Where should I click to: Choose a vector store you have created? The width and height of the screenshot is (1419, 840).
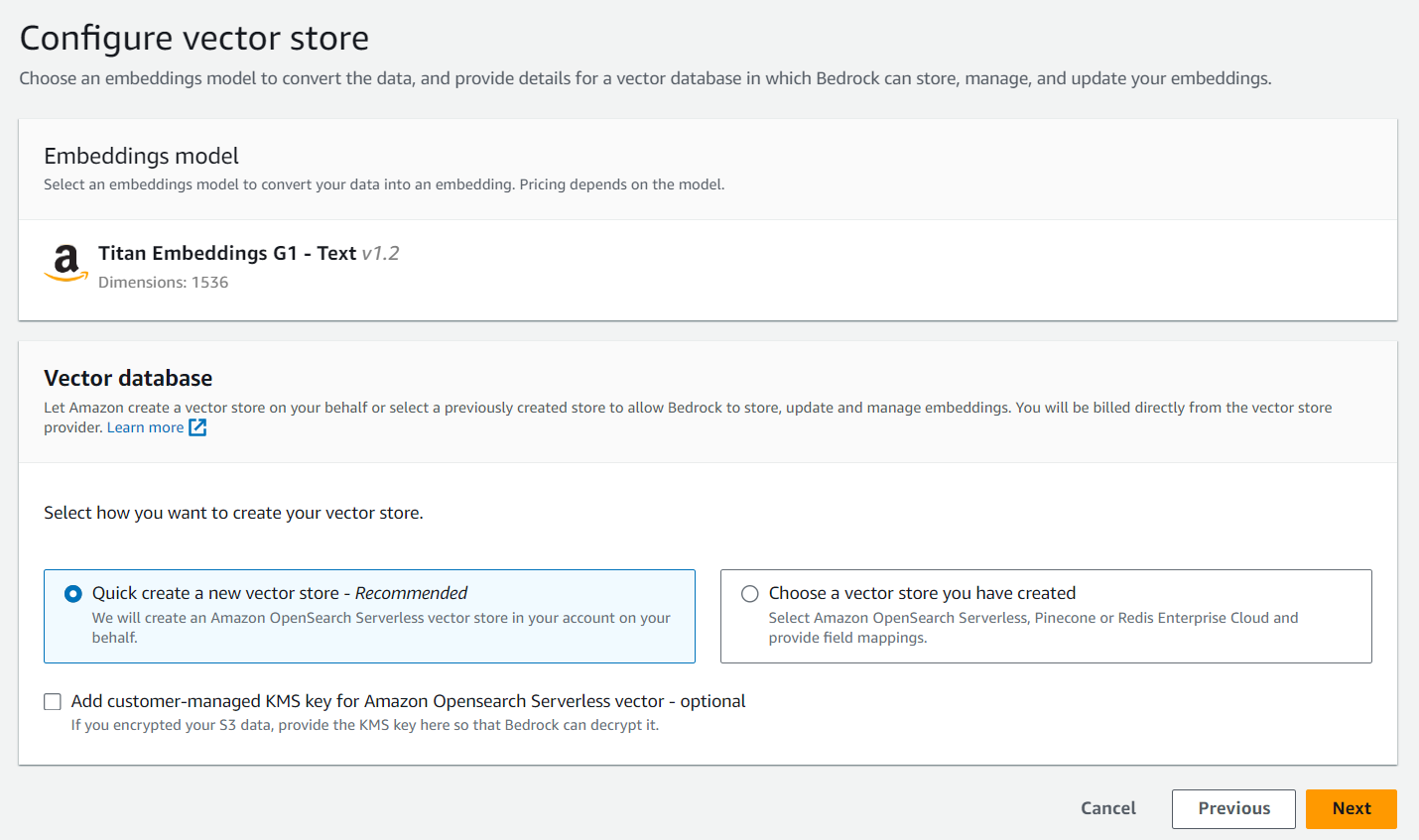(750, 592)
